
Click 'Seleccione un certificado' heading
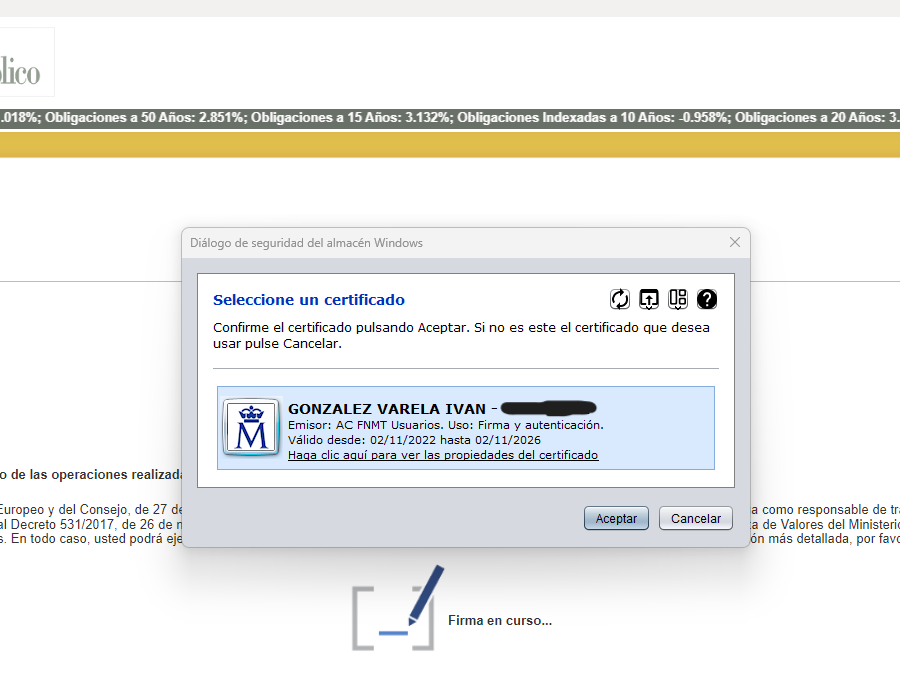point(309,300)
